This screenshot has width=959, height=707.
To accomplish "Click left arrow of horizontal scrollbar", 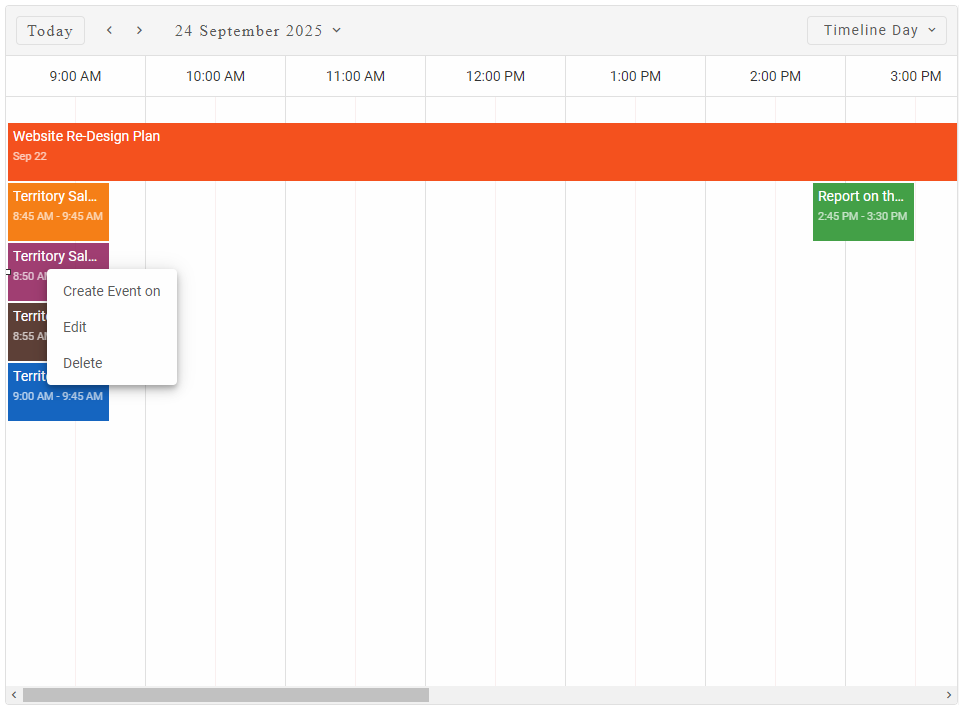I will coord(14,695).
